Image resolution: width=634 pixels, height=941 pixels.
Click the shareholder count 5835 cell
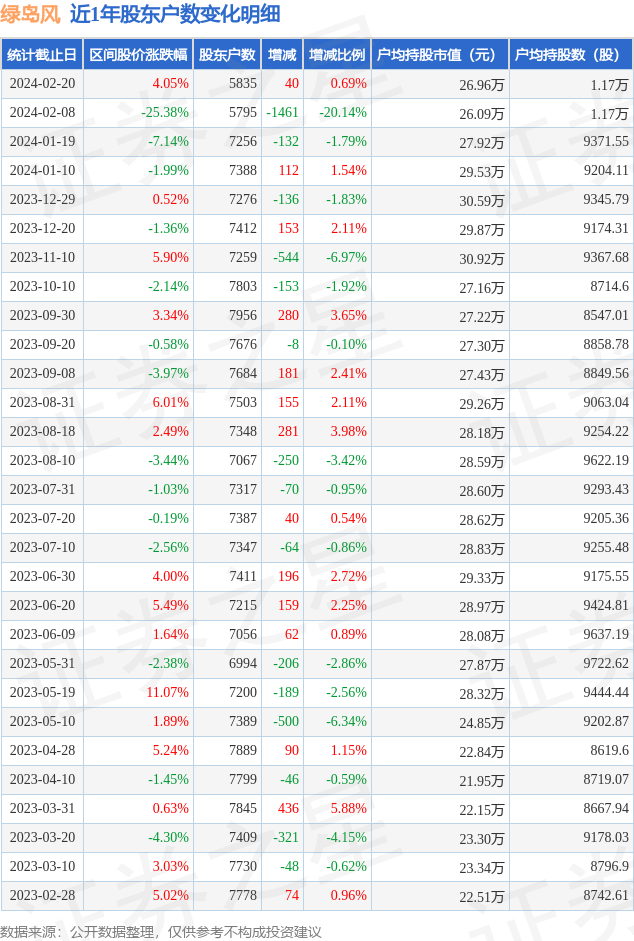coord(242,84)
